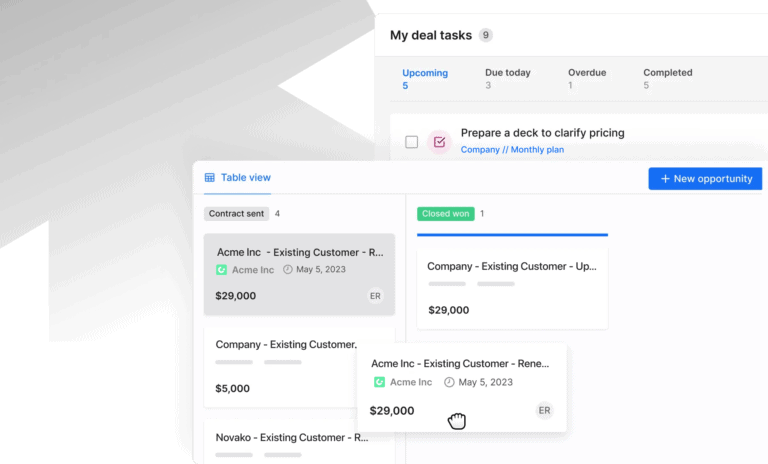The width and height of the screenshot is (768, 464).
Task: Click the plus icon in New opportunity
Action: [x=665, y=179]
